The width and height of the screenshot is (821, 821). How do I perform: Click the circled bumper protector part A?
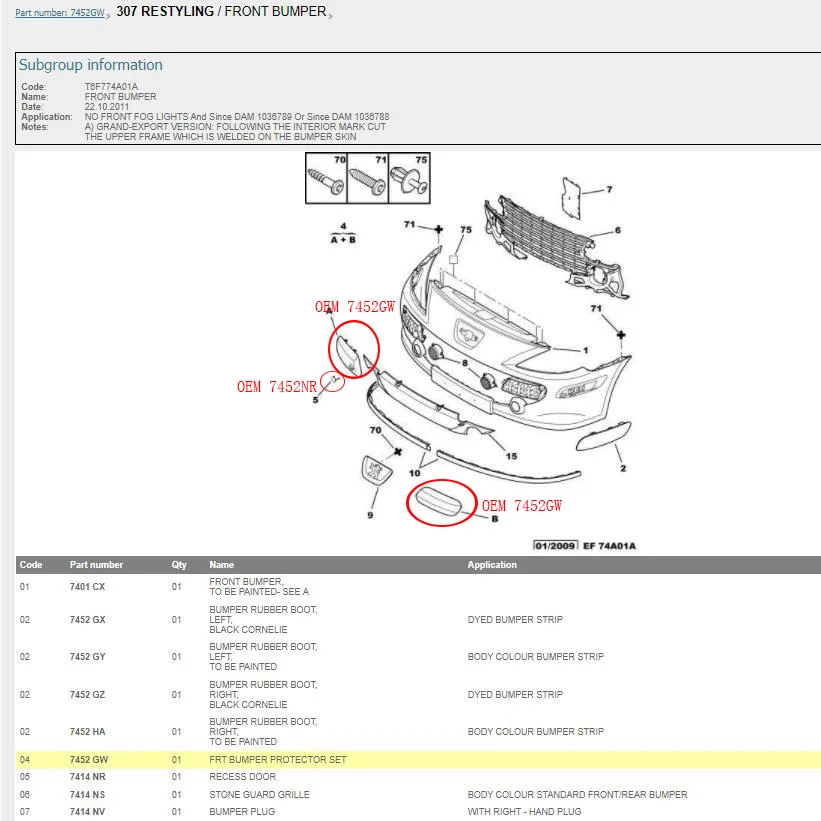click(x=348, y=355)
